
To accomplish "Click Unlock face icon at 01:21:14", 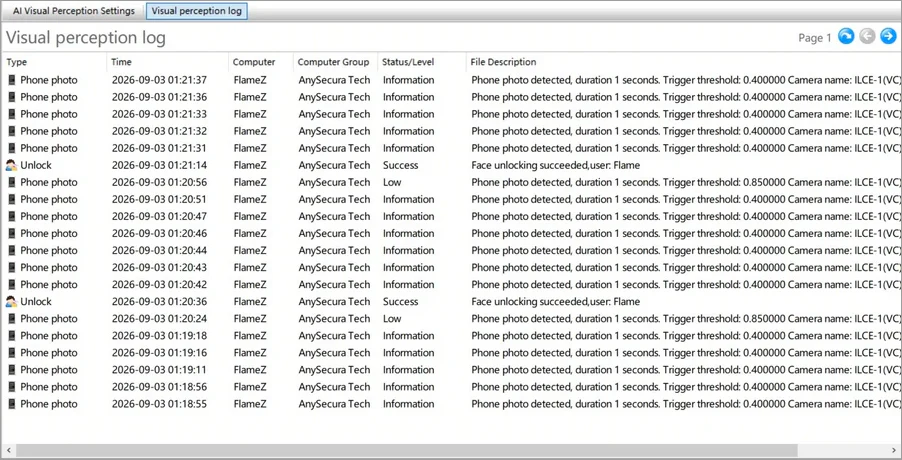I will [12, 165].
